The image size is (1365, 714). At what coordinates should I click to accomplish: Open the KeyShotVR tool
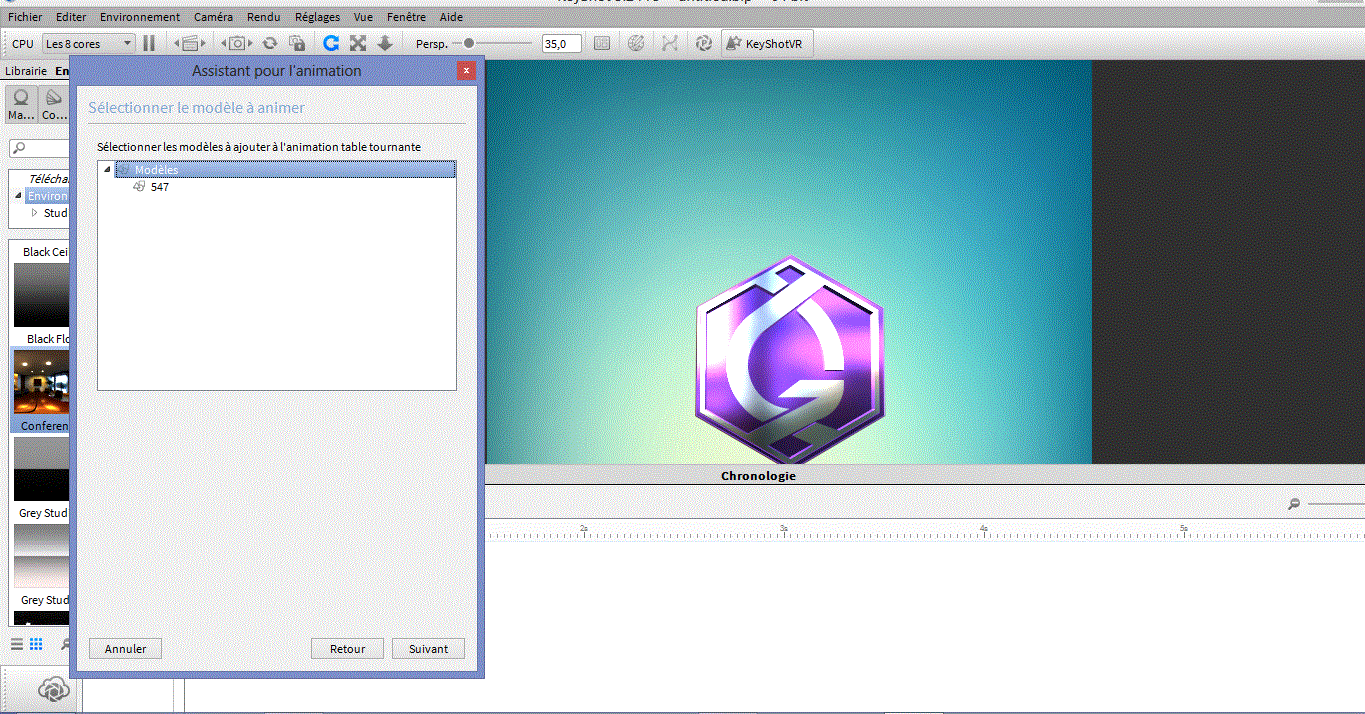[x=769, y=43]
